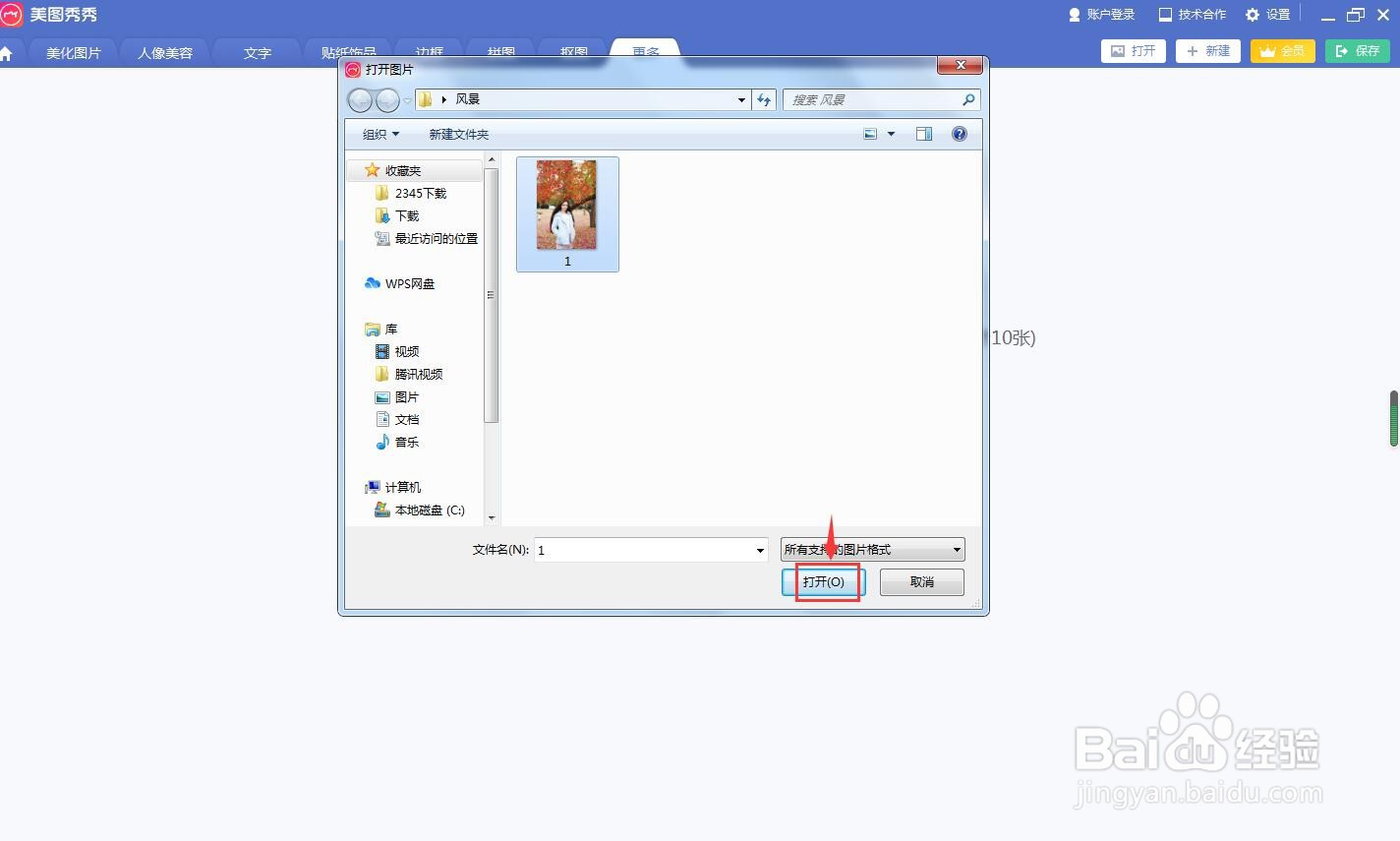The height and width of the screenshot is (841, 1400).
Task: Expand view options dropdown arrow
Action: click(892, 134)
